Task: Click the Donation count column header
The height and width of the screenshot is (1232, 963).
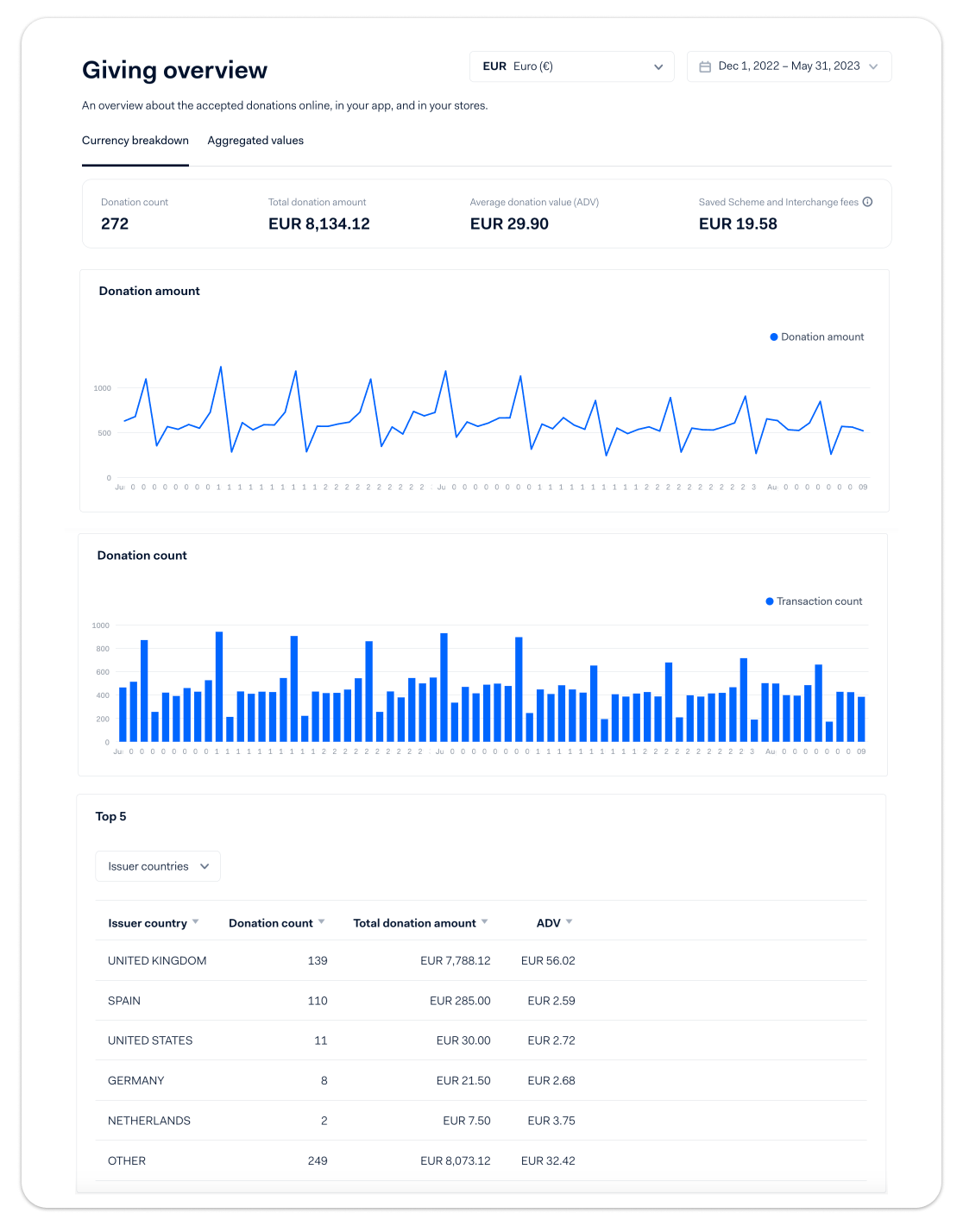Action: coord(271,923)
